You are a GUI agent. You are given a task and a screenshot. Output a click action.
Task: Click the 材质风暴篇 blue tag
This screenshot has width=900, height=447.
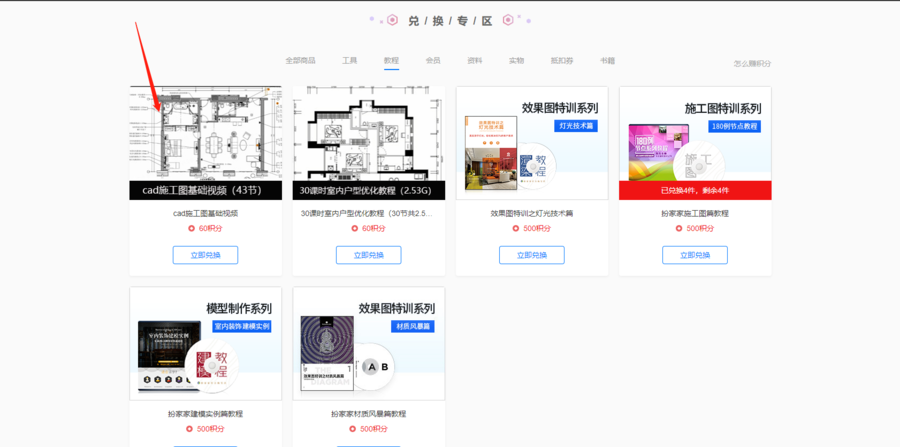pos(413,326)
